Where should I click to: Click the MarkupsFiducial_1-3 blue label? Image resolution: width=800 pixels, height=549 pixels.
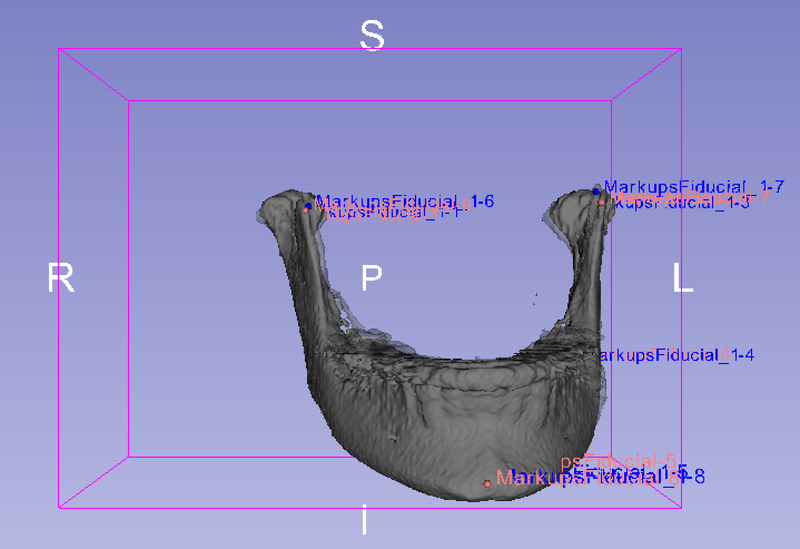tap(680, 203)
